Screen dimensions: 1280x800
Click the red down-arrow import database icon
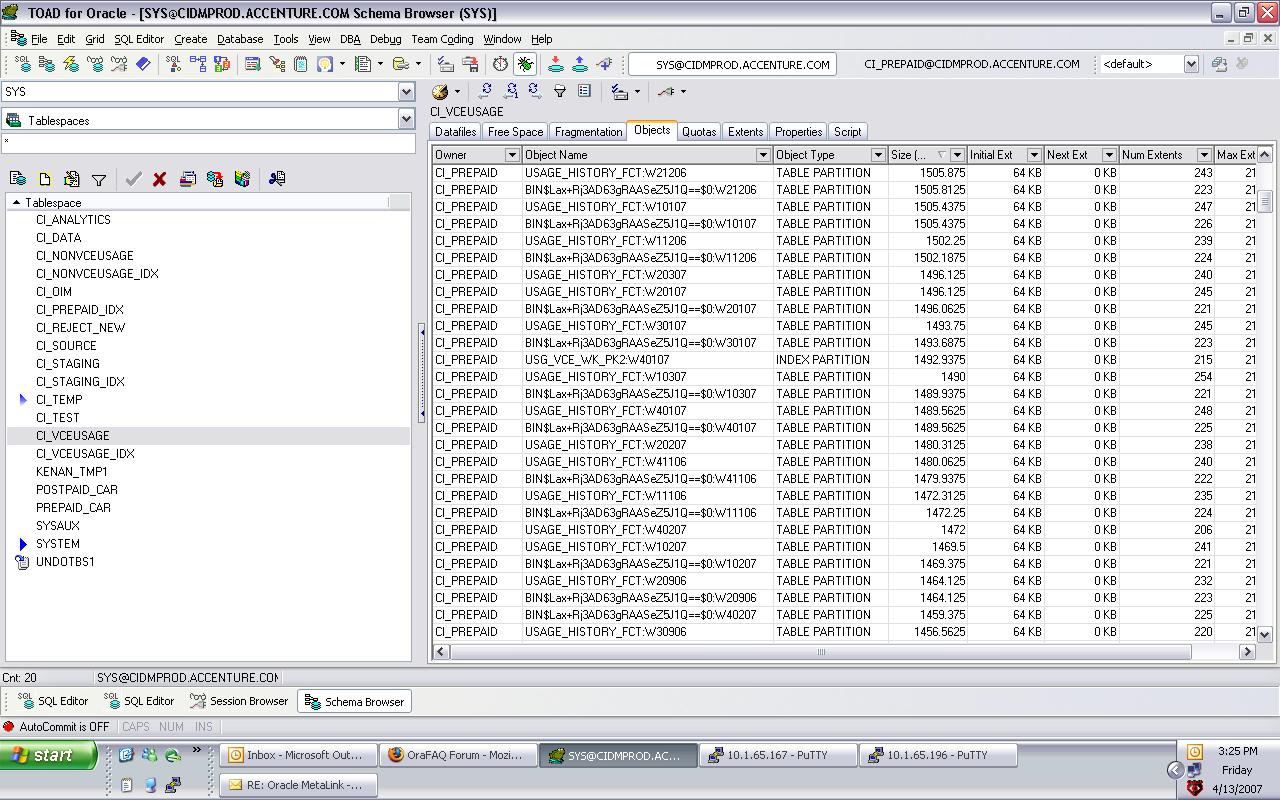pos(555,64)
